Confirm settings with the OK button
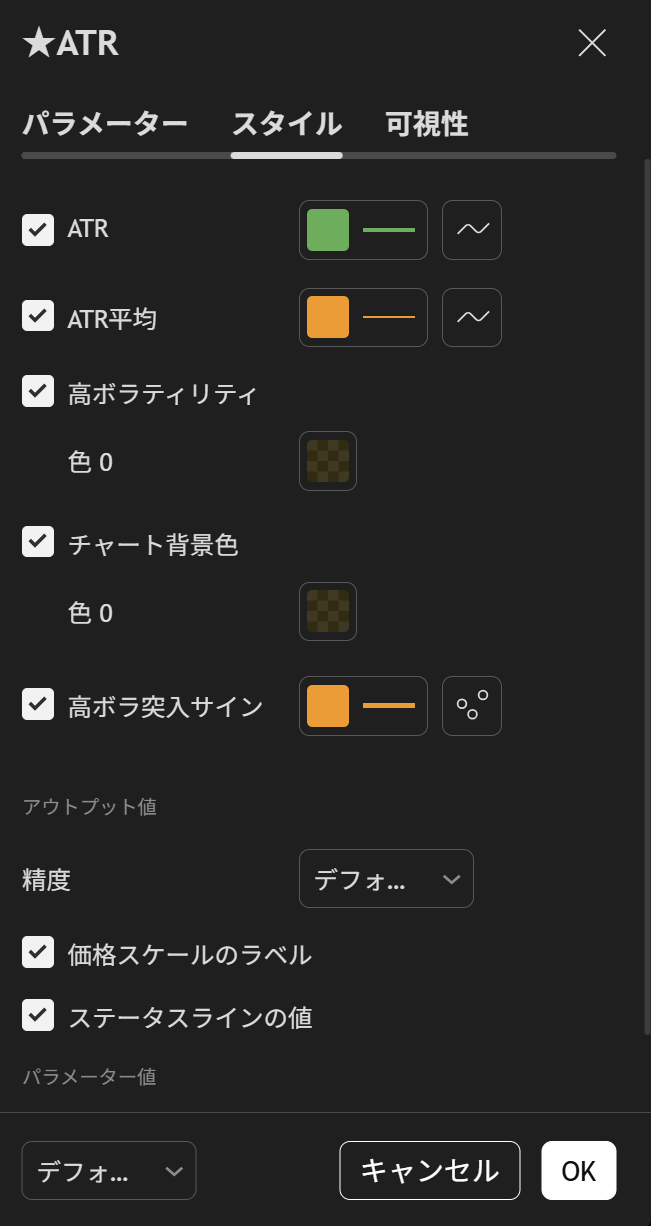The height and width of the screenshot is (1226, 651). click(578, 1170)
